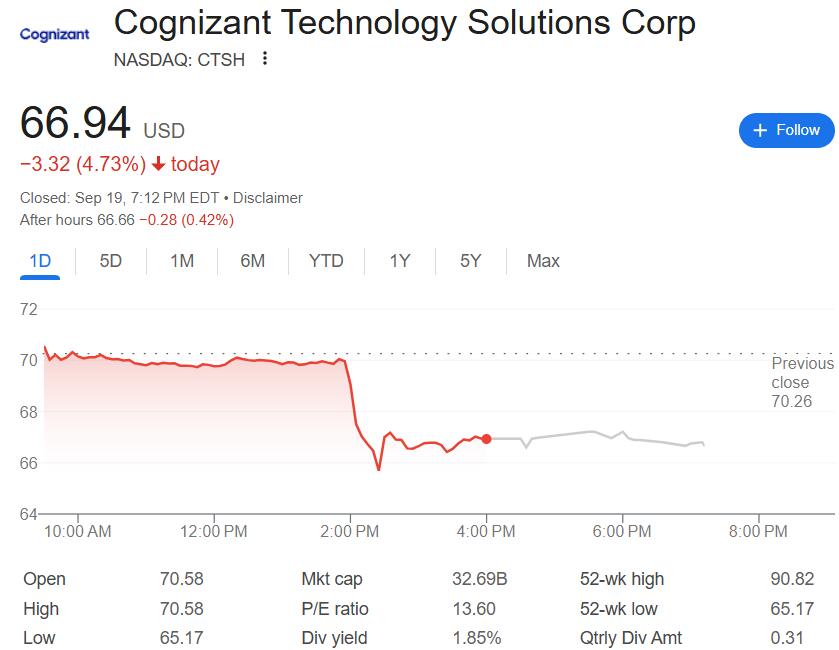The height and width of the screenshot is (650, 839).
Task: Click the red closing price dot on chart
Action: [486, 438]
